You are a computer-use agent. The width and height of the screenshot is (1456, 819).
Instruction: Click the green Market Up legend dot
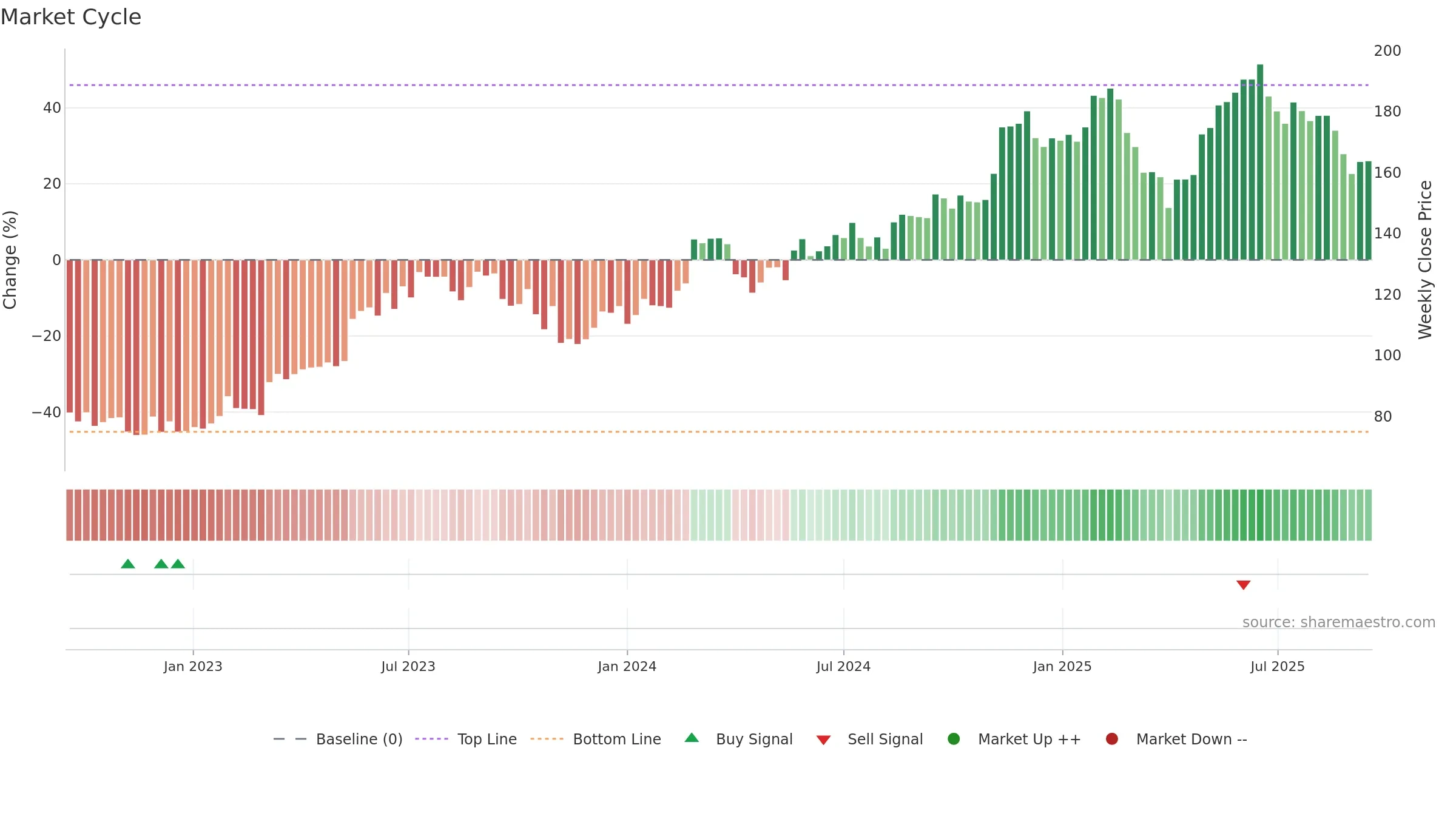(x=954, y=739)
